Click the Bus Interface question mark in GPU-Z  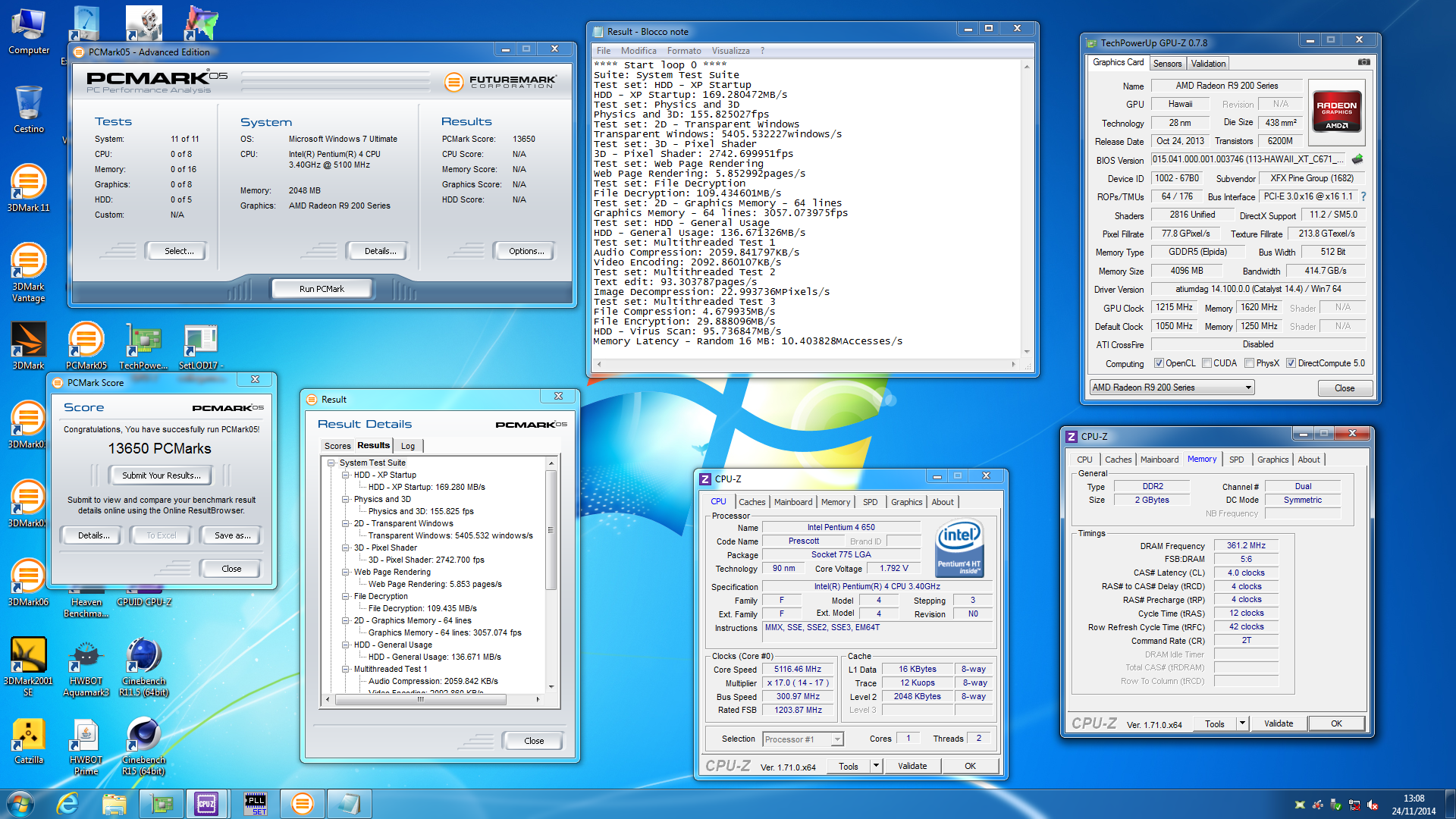pos(1363,196)
